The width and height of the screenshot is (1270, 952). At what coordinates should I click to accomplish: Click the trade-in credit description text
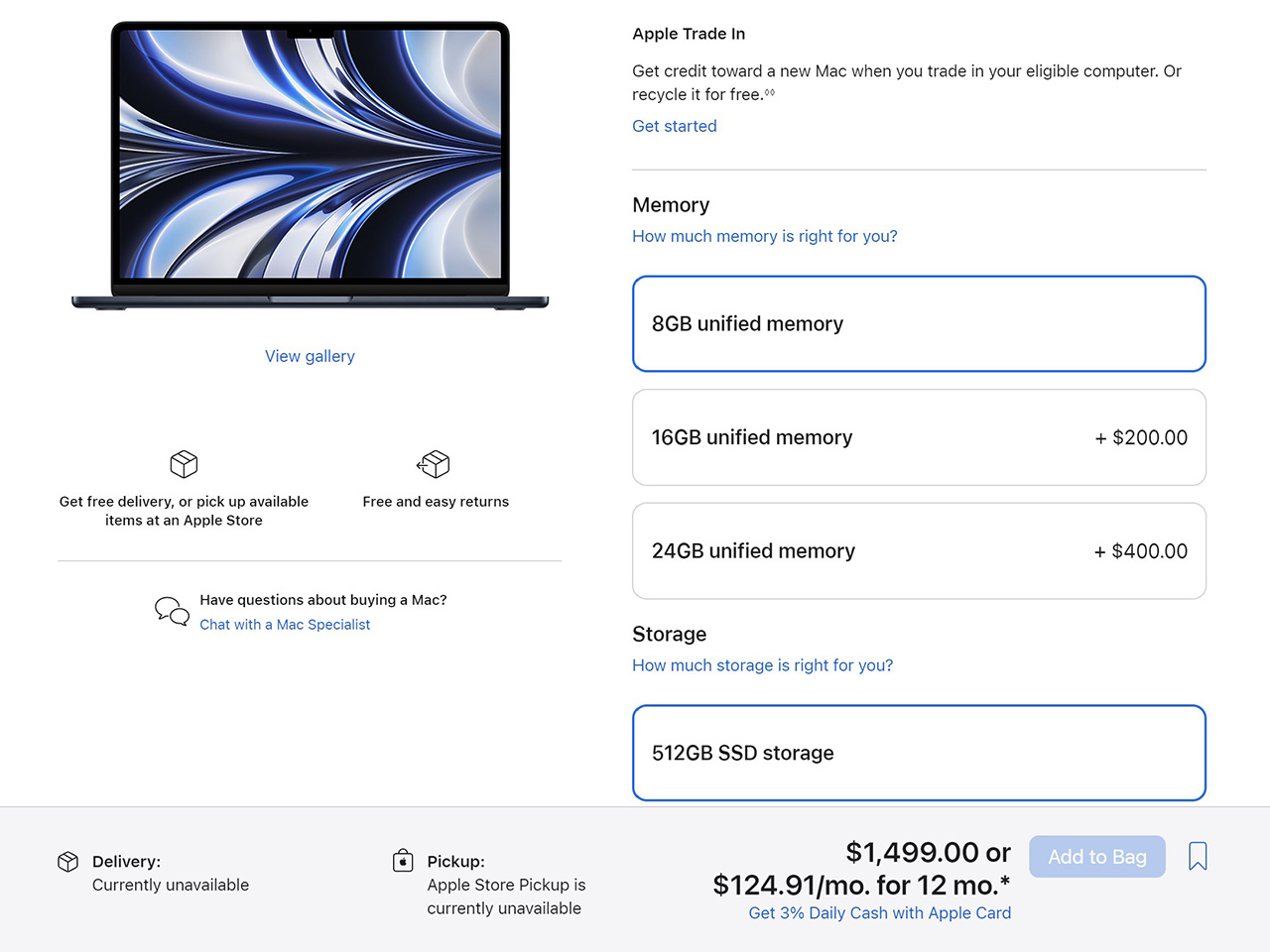coord(907,82)
